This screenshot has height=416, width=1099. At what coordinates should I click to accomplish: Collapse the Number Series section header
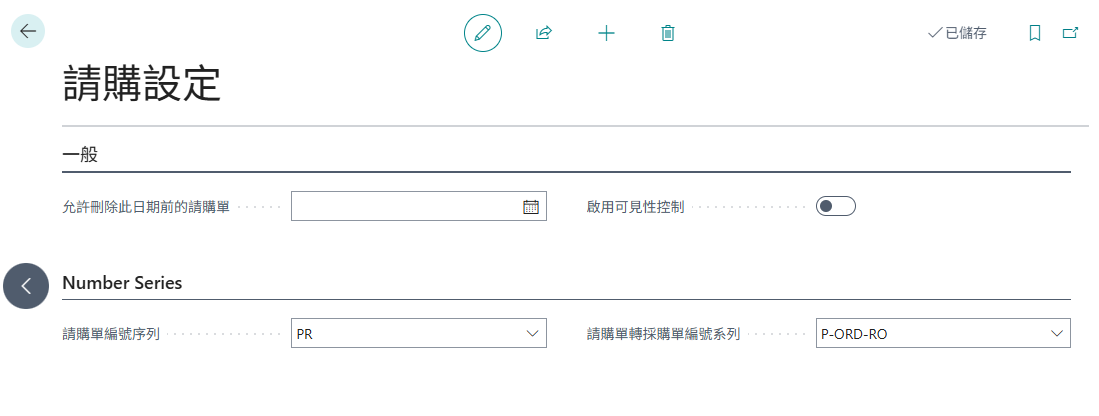pyautogui.click(x=122, y=283)
